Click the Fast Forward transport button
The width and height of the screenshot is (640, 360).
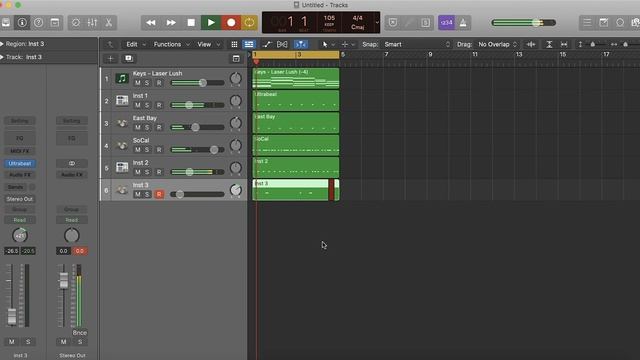171,22
